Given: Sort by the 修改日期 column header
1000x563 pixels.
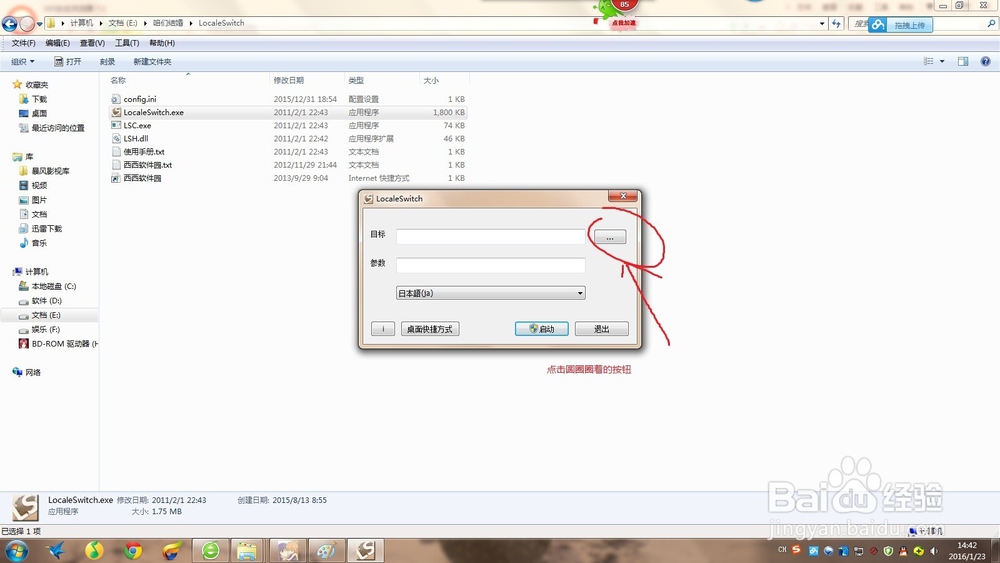Looking at the screenshot, I should click(x=289, y=80).
